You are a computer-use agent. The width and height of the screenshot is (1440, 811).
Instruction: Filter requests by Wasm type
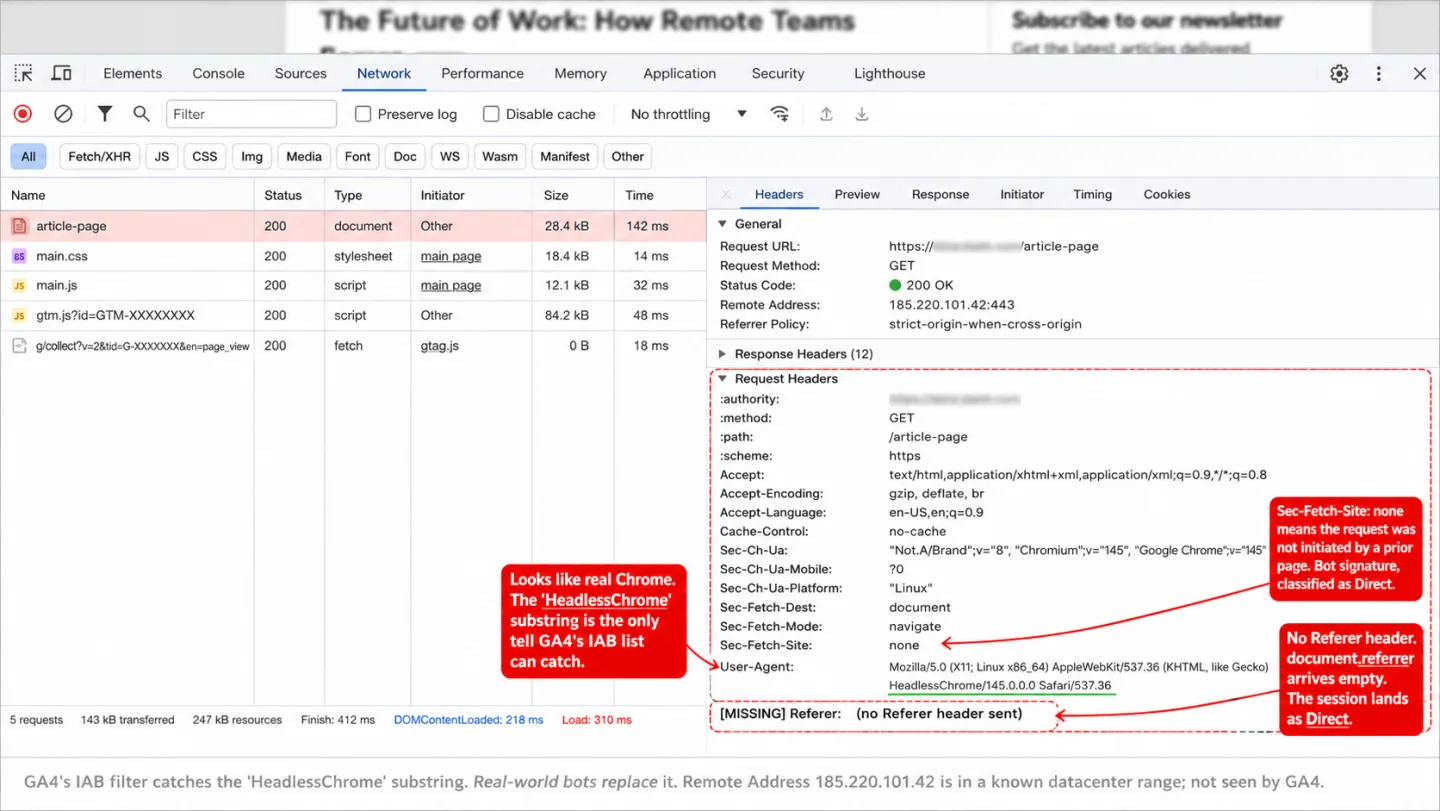point(500,156)
